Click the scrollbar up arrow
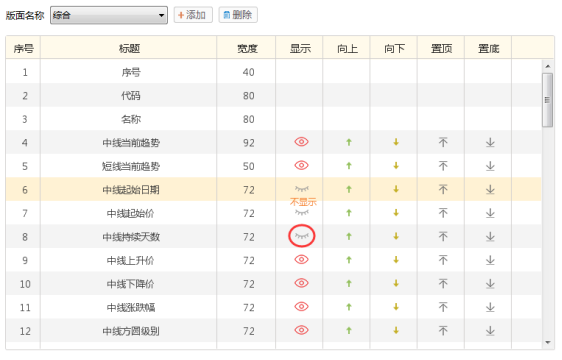Viewport: 562px width, 360px height. click(547, 66)
